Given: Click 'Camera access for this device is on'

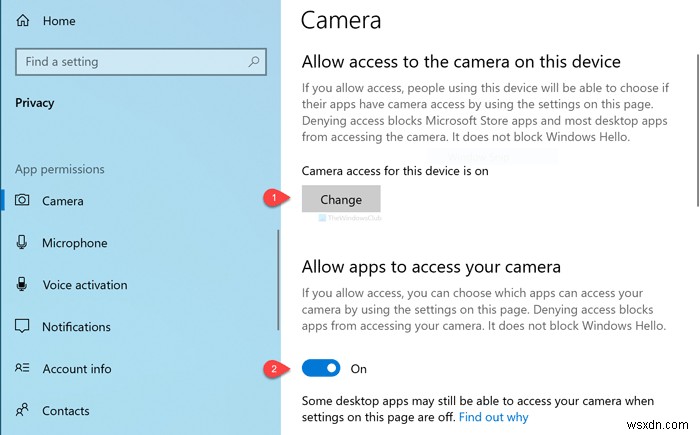Looking at the screenshot, I should pos(395,171).
